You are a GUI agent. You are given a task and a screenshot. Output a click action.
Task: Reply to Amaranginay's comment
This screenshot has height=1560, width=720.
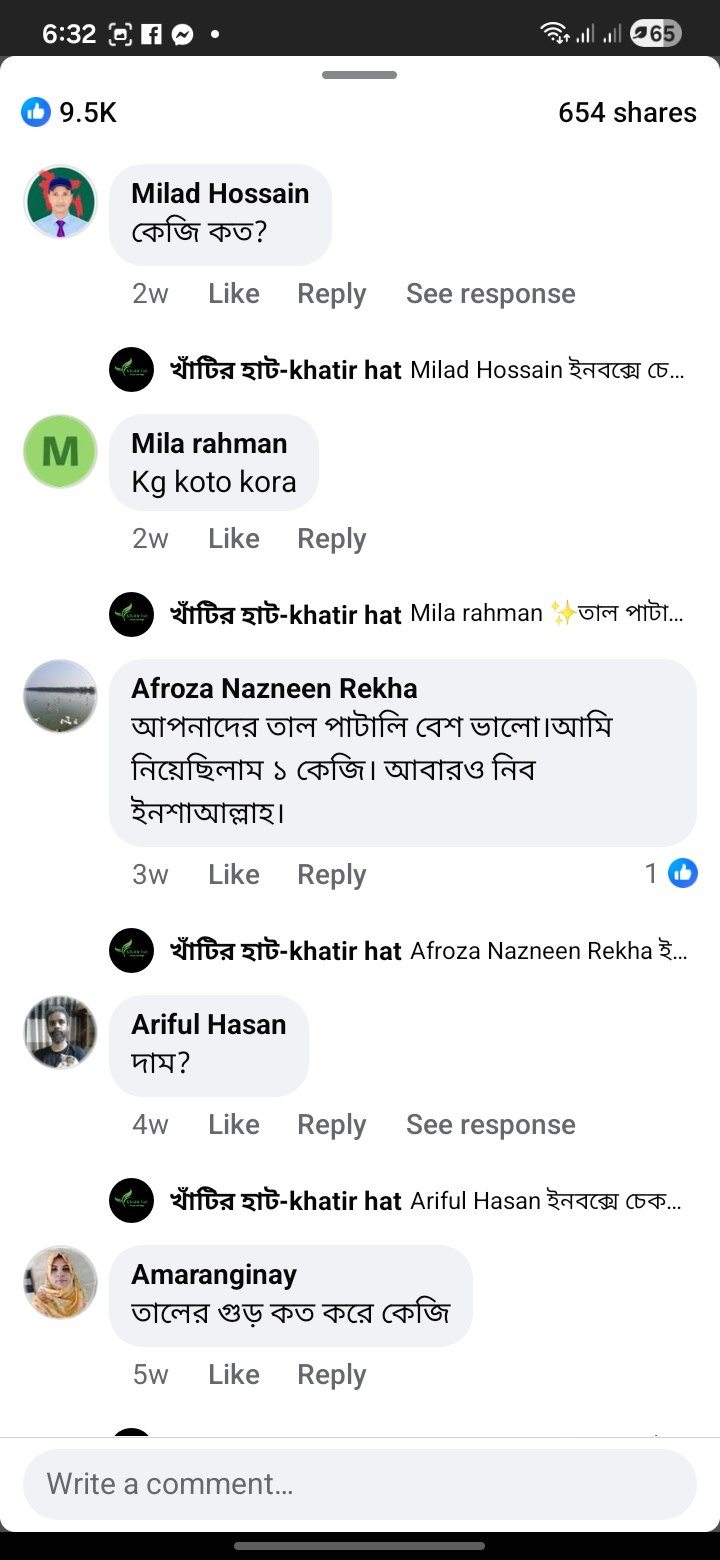click(331, 1375)
